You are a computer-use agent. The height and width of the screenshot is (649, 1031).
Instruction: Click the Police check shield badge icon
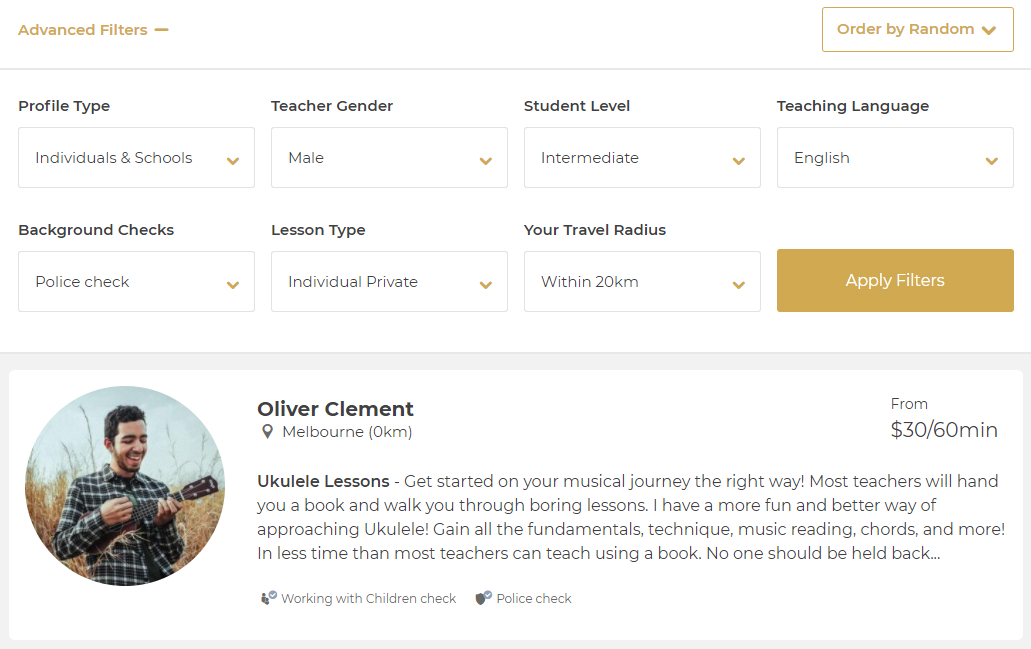point(483,597)
